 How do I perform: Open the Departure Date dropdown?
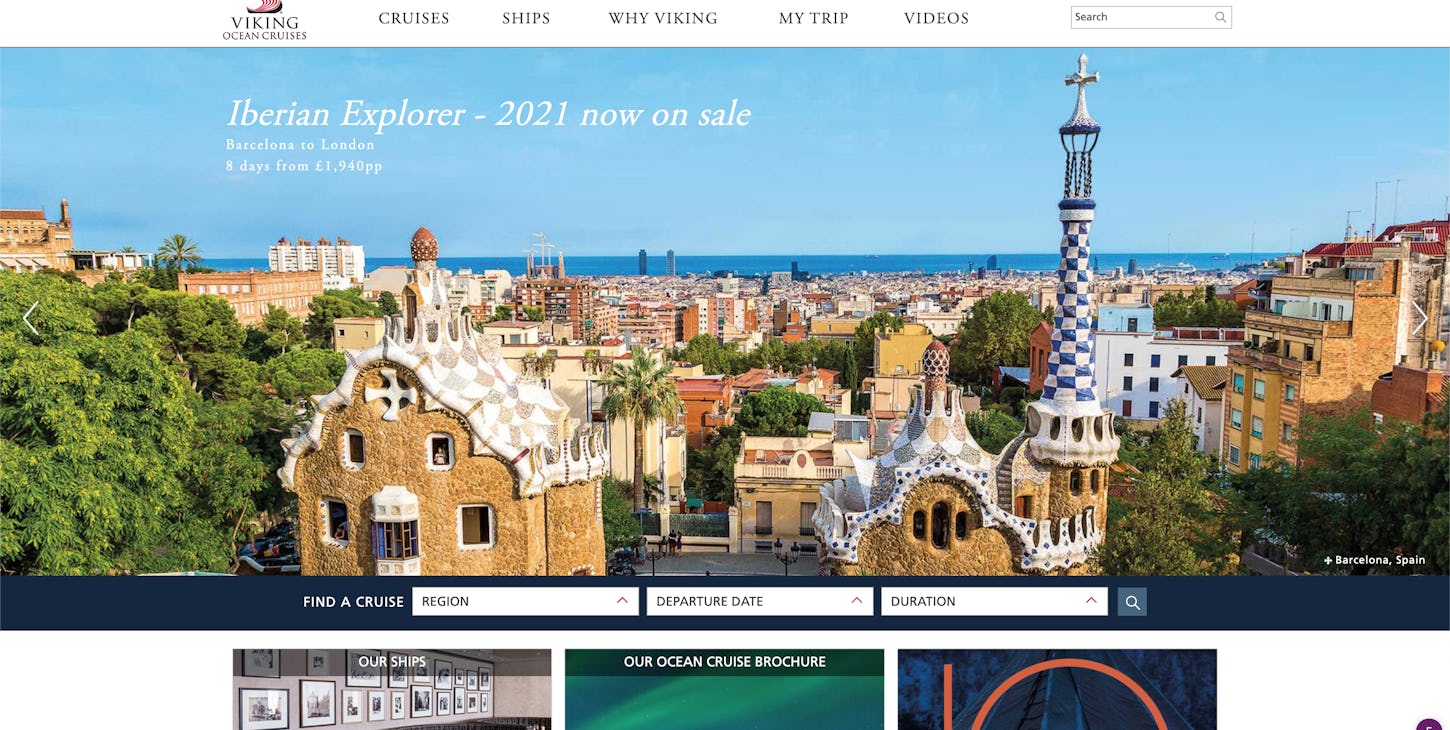pos(760,601)
